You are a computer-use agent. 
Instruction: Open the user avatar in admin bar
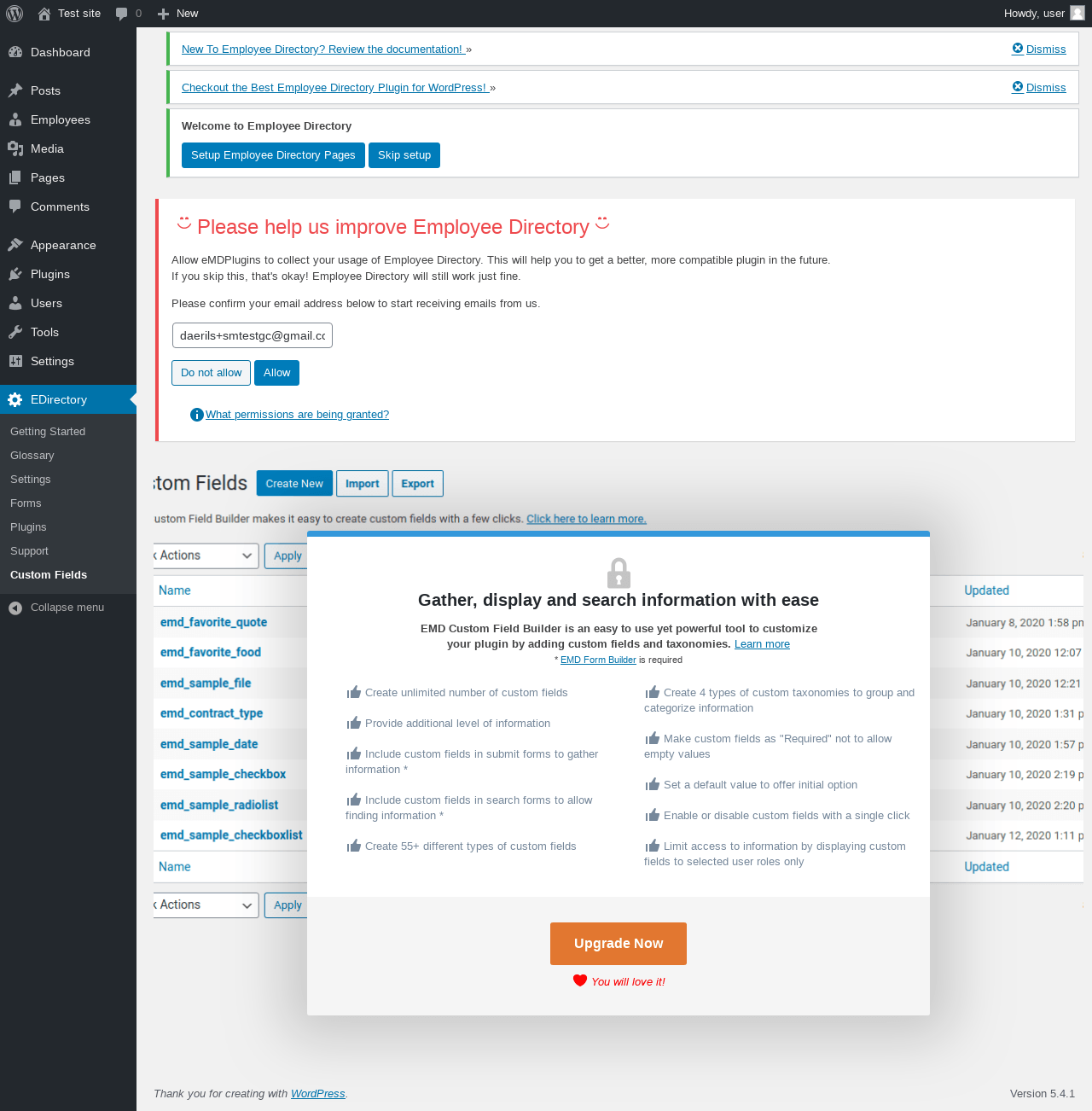pyautogui.click(x=1077, y=13)
